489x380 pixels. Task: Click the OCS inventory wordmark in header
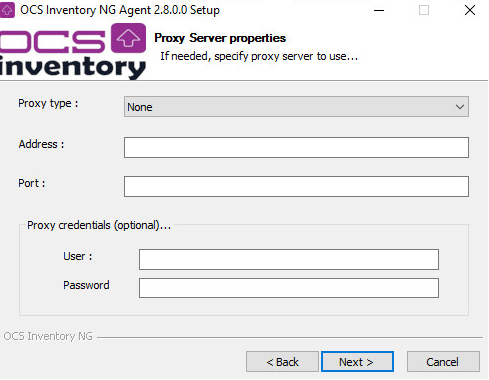click(x=73, y=52)
